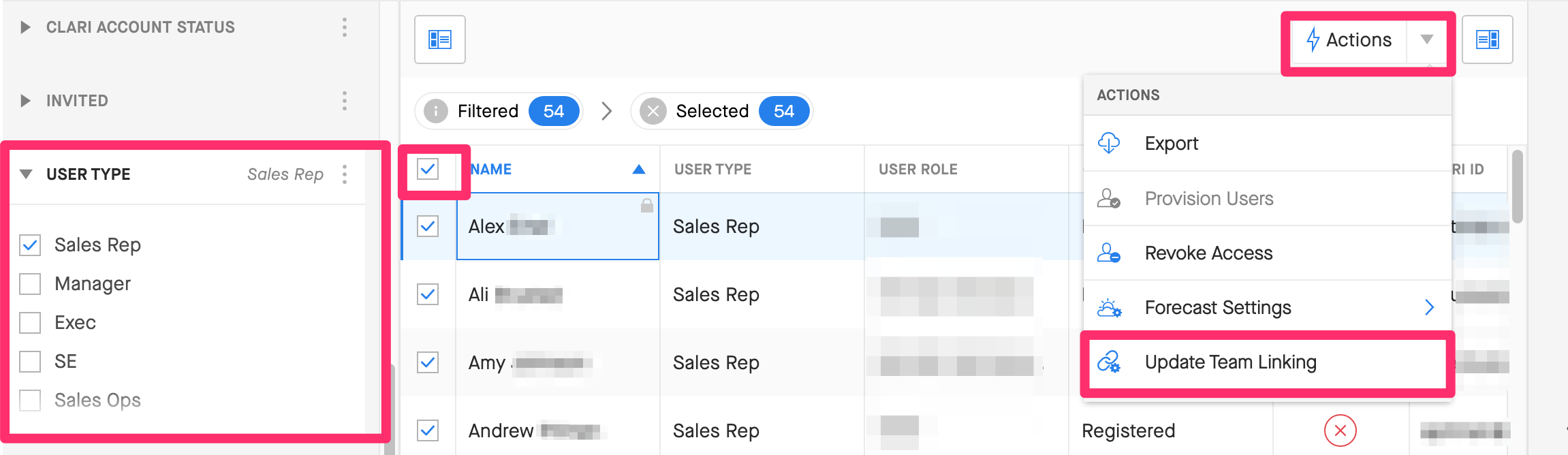Click the Selected 54 count badge
1568x455 pixels.
tap(784, 111)
